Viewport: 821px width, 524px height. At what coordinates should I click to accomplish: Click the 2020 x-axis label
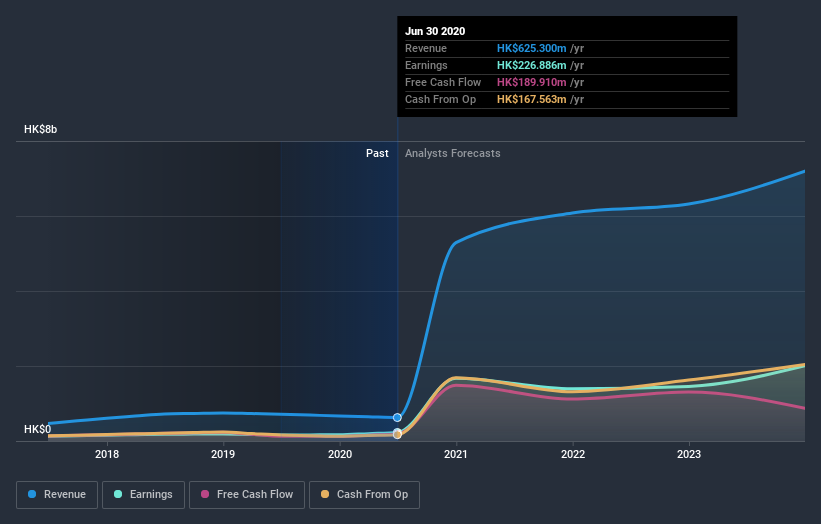340,454
